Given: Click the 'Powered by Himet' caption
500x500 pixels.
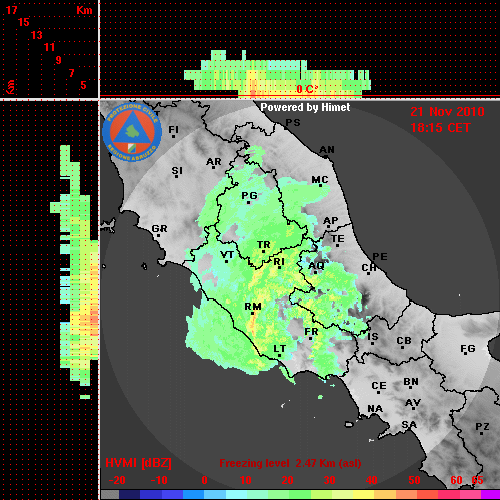Looking at the screenshot, I should (305, 107).
